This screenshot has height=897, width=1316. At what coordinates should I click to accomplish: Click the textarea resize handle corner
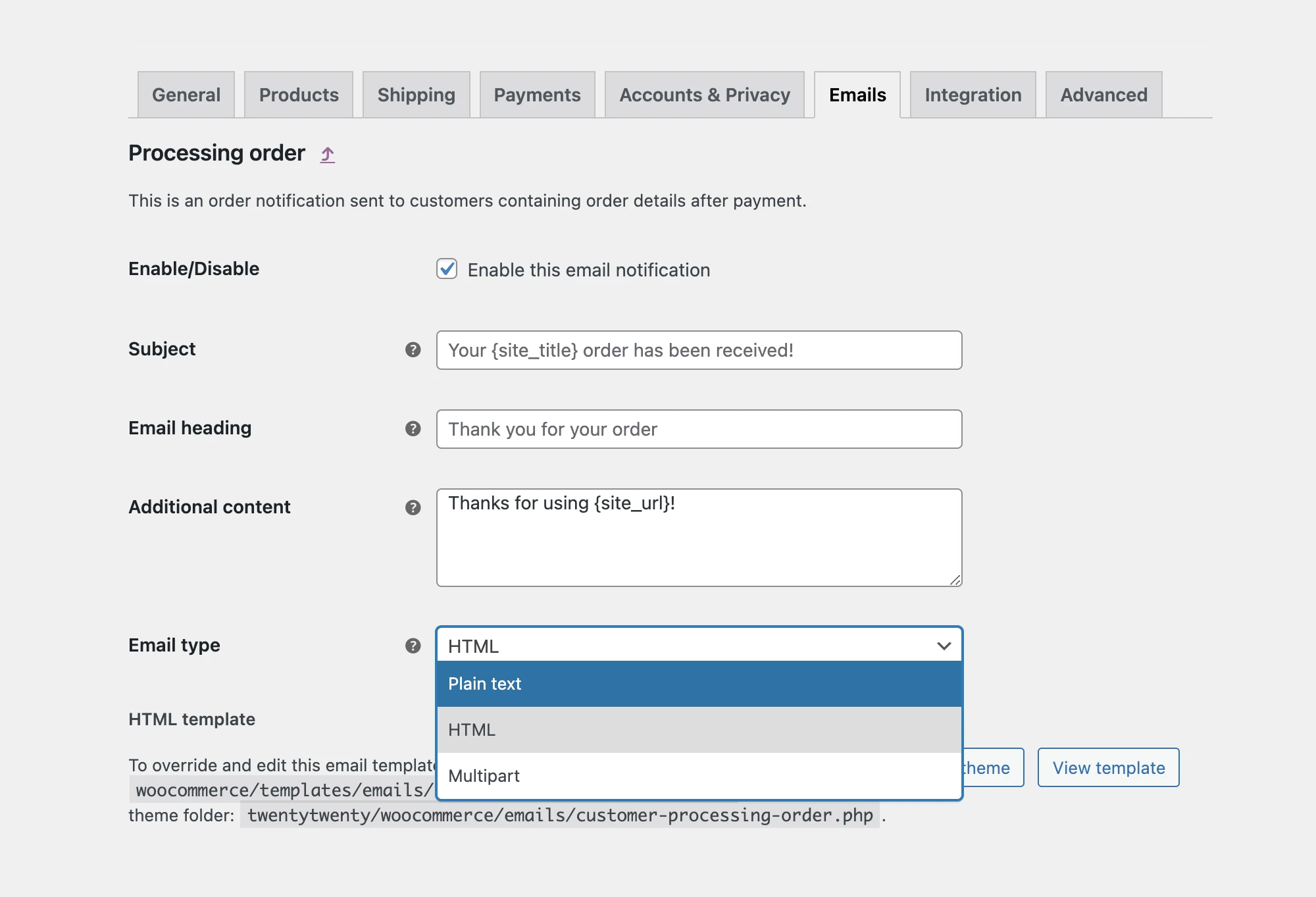click(x=955, y=580)
